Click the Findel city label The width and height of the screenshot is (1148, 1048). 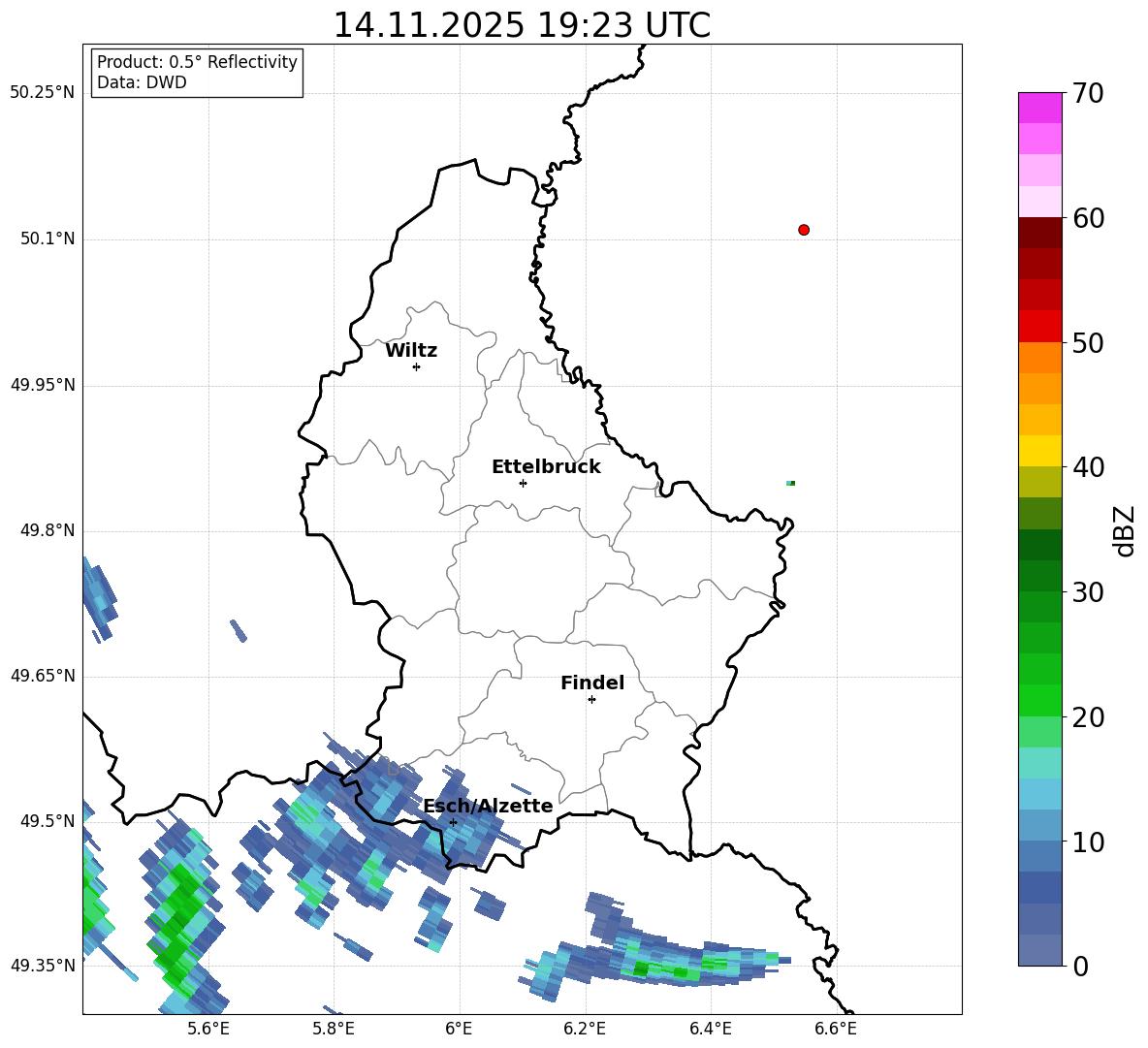(x=592, y=683)
